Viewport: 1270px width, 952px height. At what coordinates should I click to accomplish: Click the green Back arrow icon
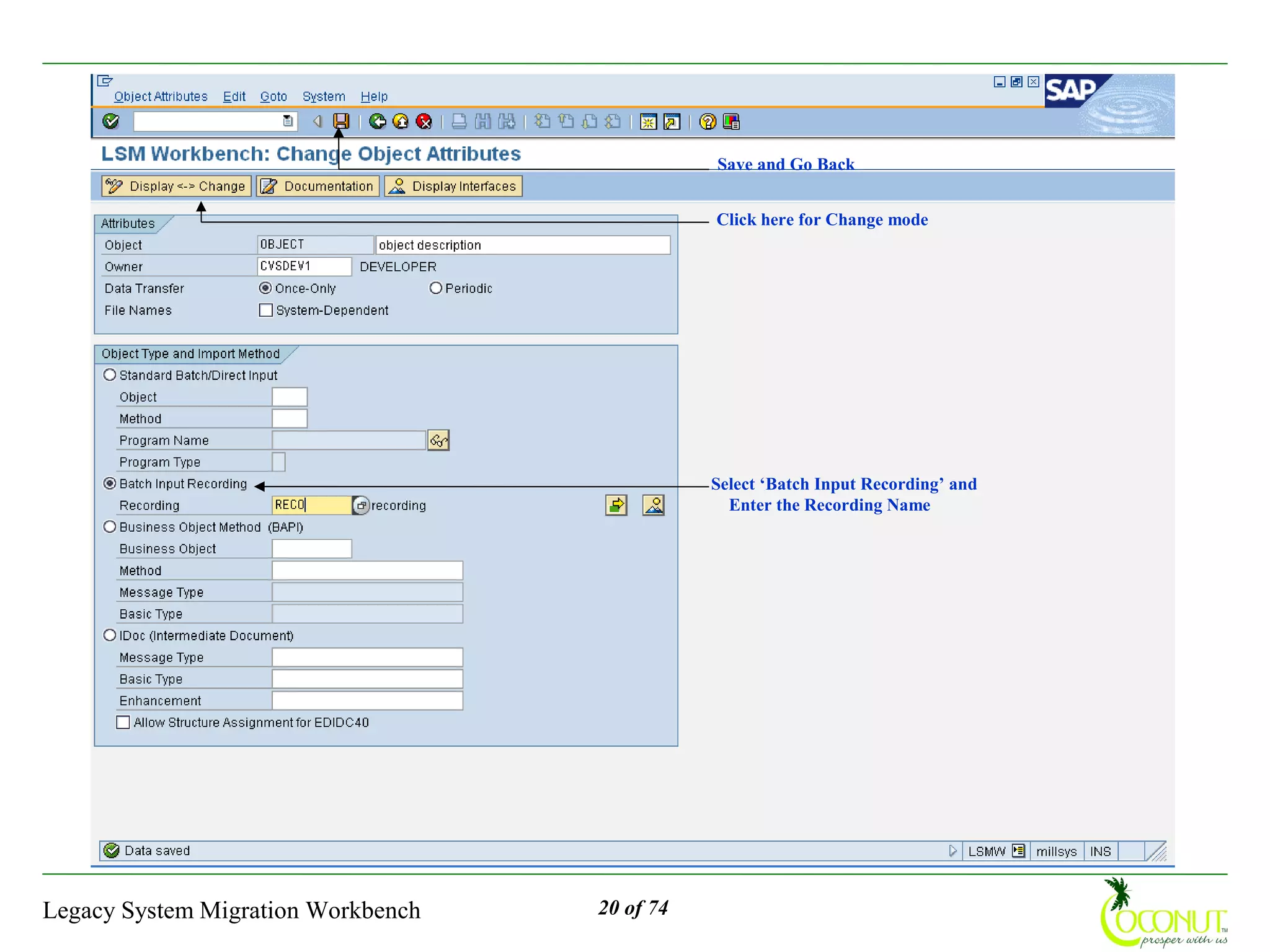[377, 121]
